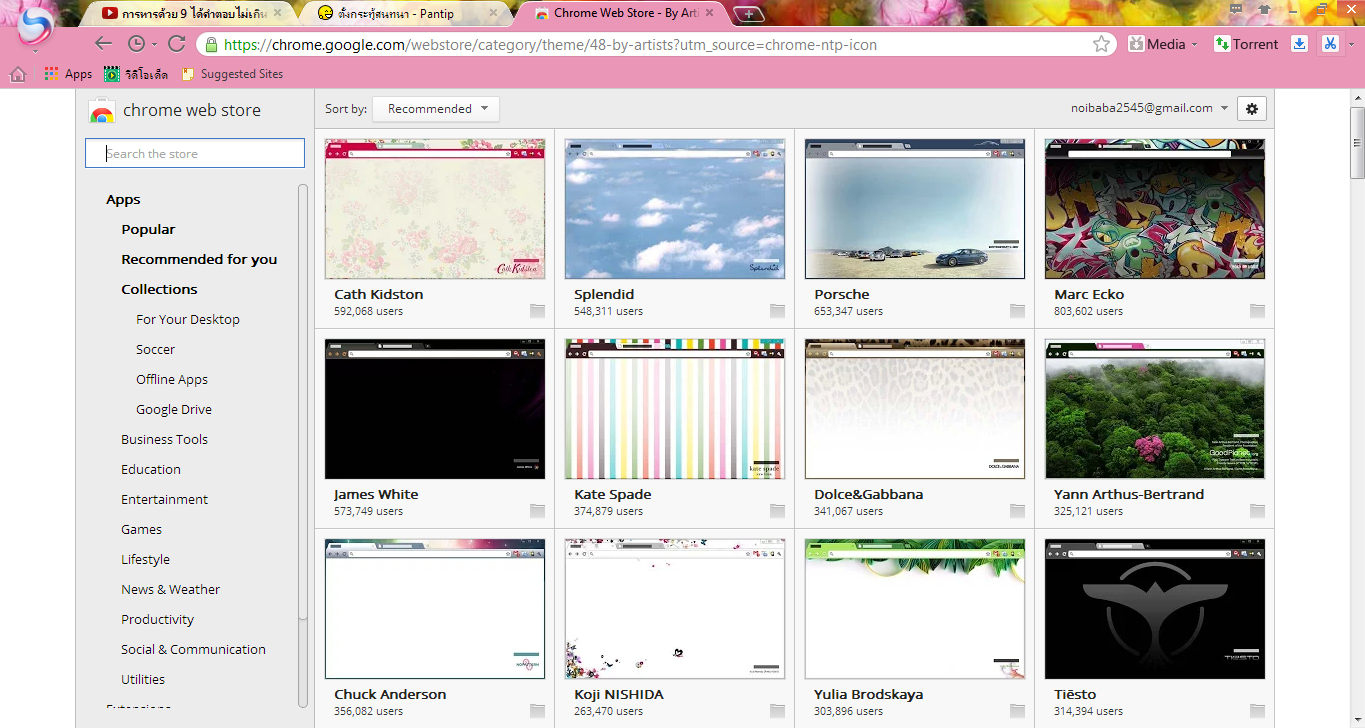Click the theme icon on Marc Ecko card

1257,311
